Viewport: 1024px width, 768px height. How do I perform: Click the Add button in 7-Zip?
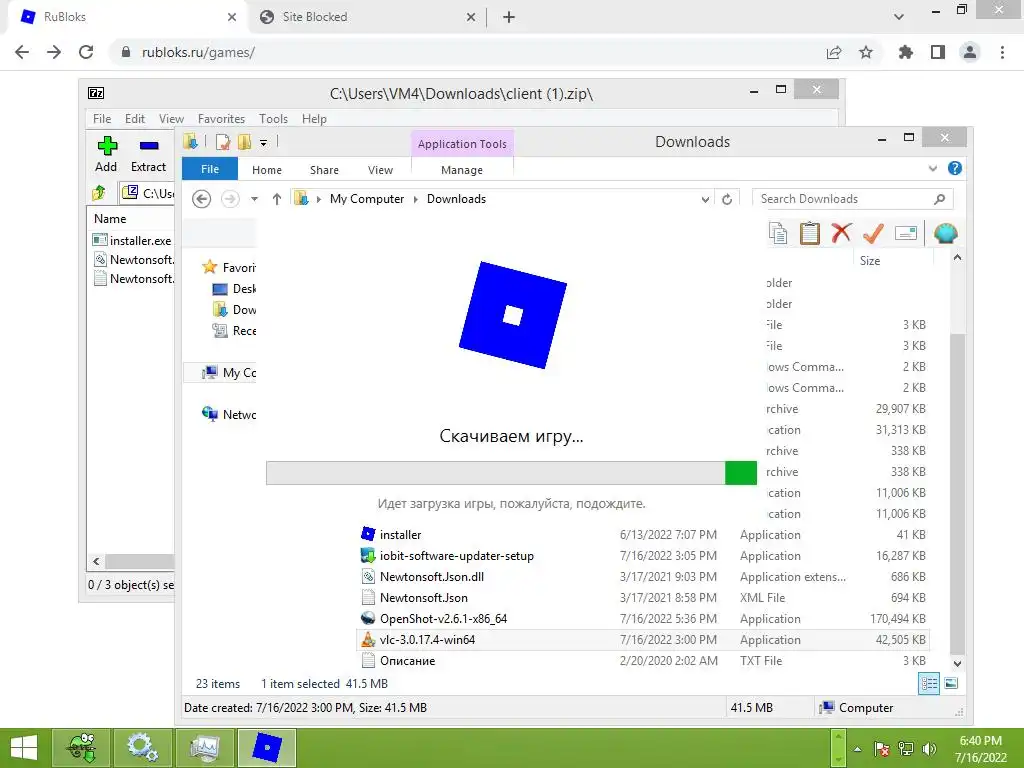tap(106, 155)
